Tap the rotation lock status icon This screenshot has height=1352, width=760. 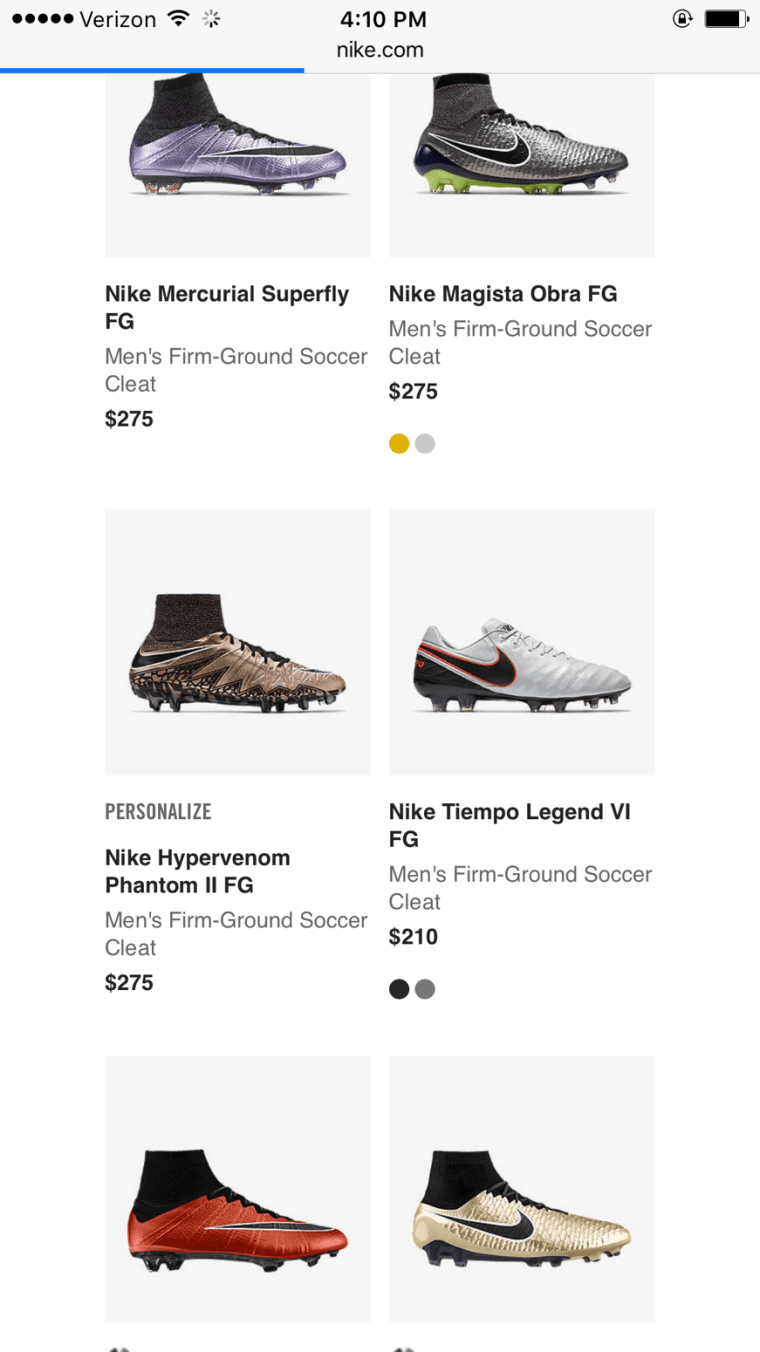pos(682,19)
